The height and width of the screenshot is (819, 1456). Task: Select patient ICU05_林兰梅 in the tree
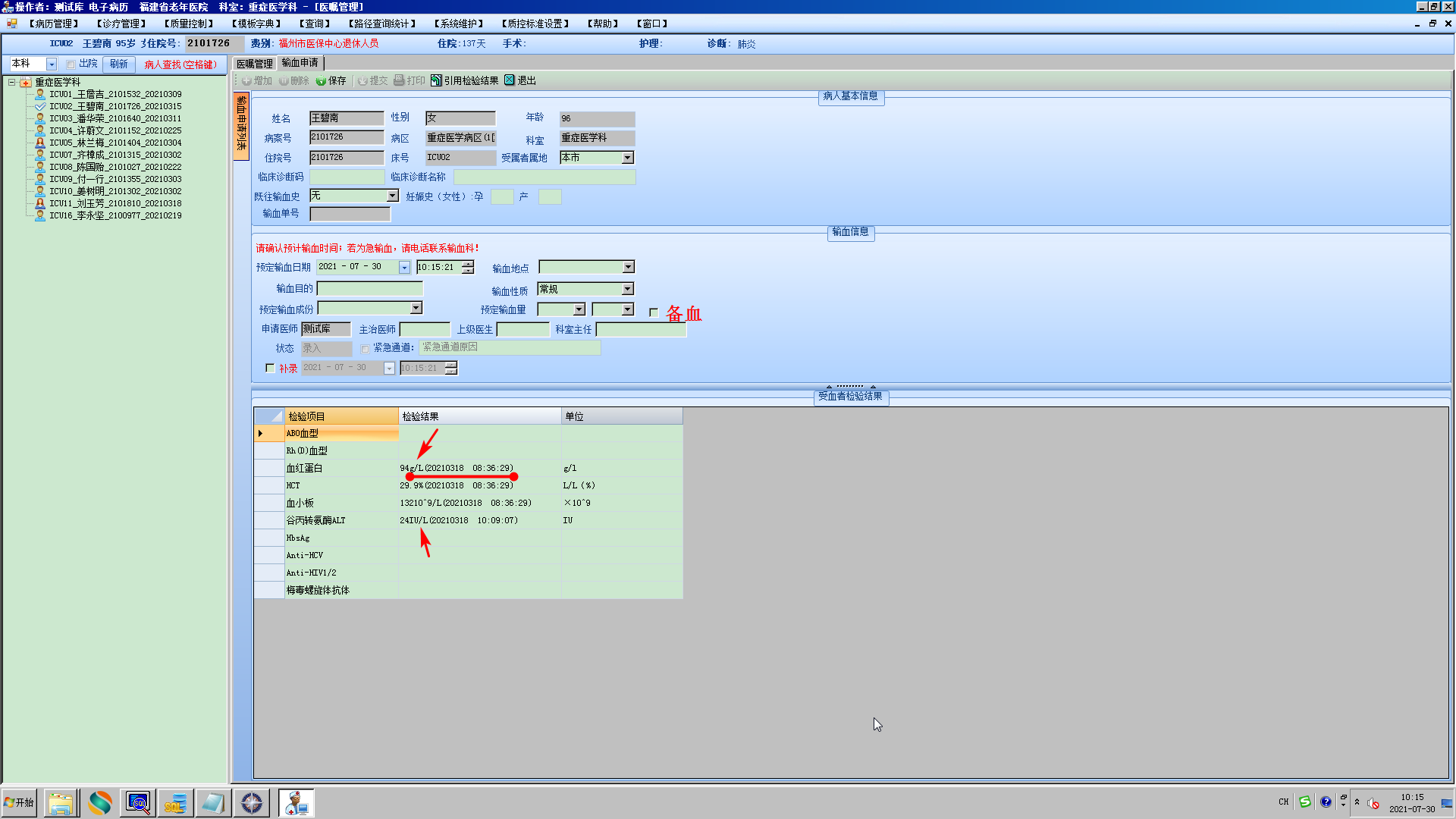pyautogui.click(x=115, y=143)
